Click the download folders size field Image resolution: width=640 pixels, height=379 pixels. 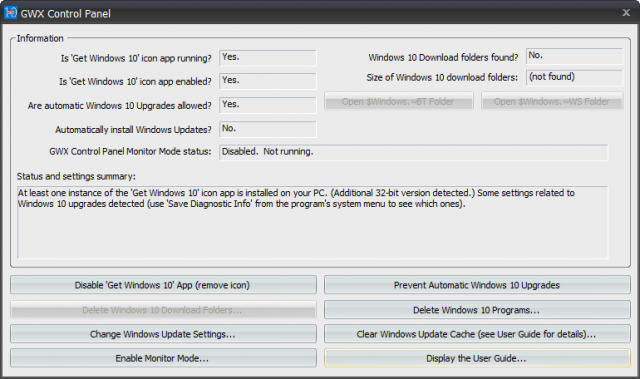574,78
